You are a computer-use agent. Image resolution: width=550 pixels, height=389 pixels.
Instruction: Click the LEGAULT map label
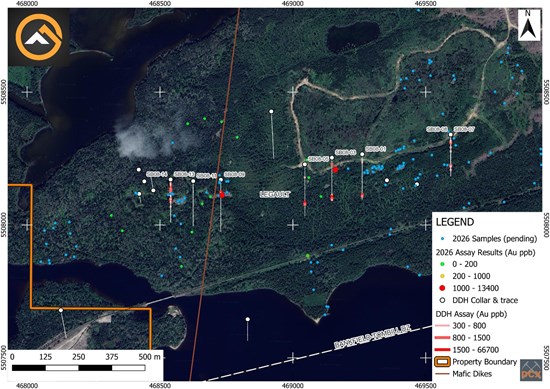[x=275, y=194]
